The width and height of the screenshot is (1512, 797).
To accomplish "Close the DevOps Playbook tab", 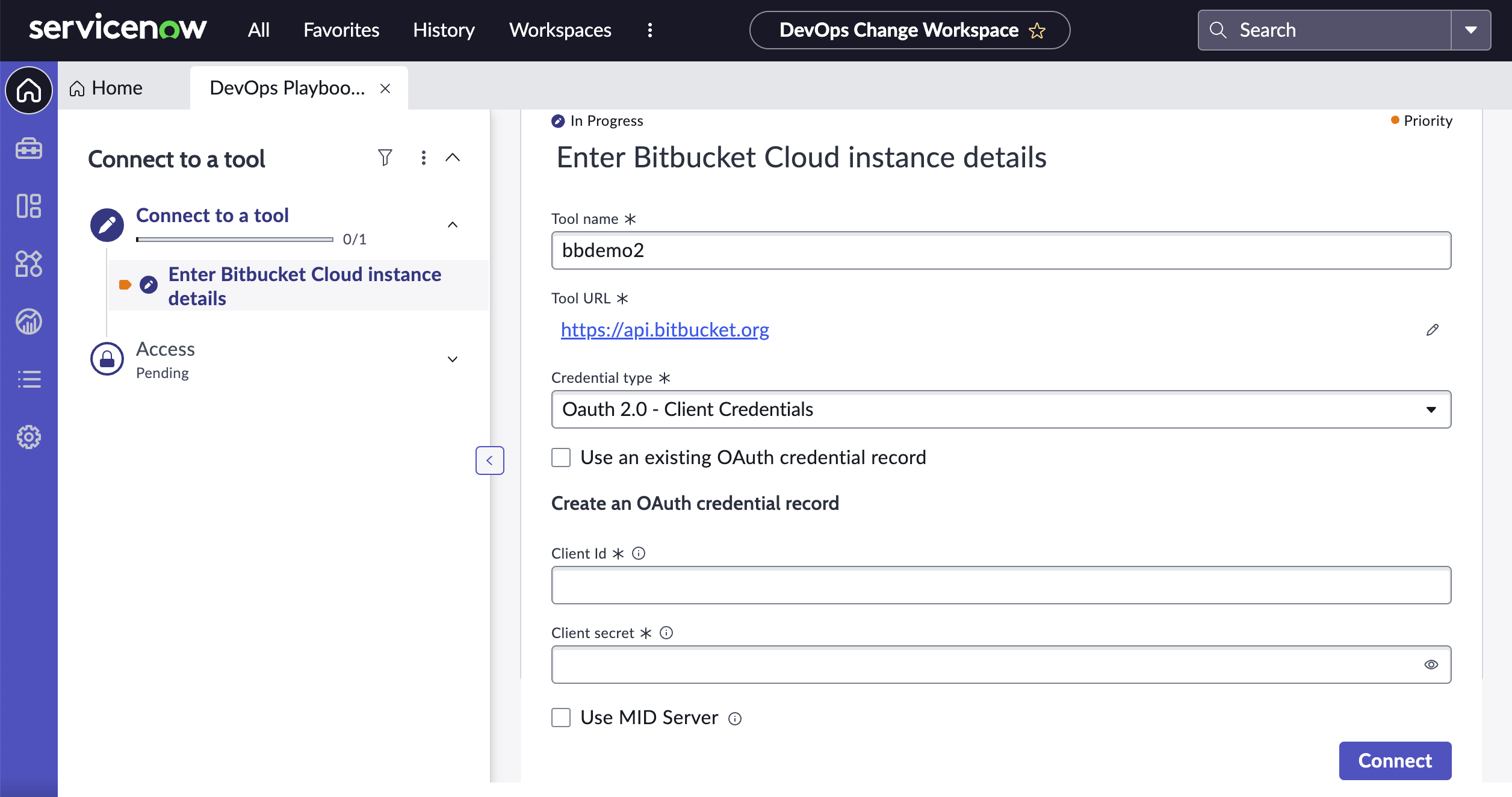I will click(x=386, y=88).
